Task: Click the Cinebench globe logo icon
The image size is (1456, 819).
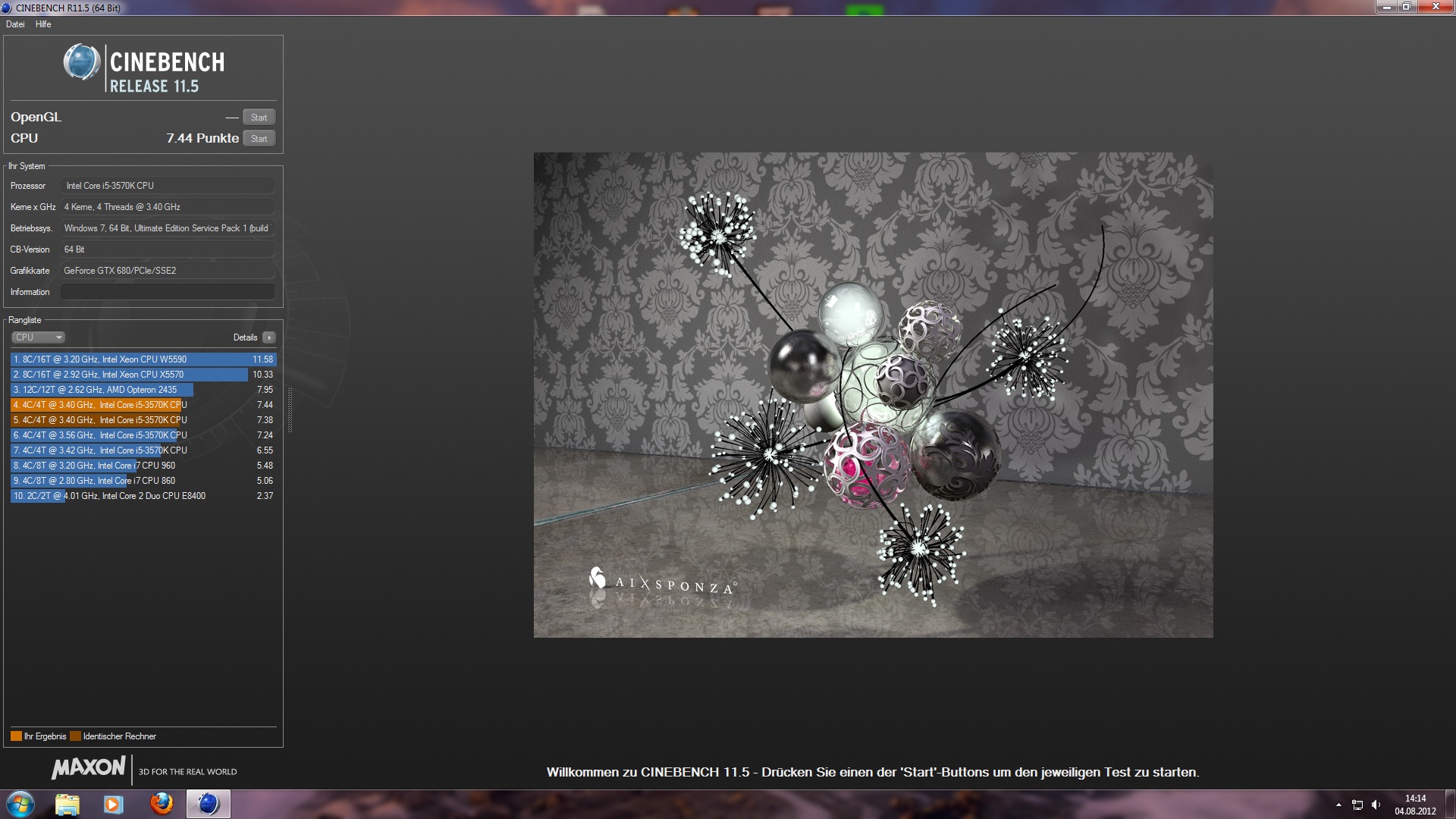Action: 81,62
